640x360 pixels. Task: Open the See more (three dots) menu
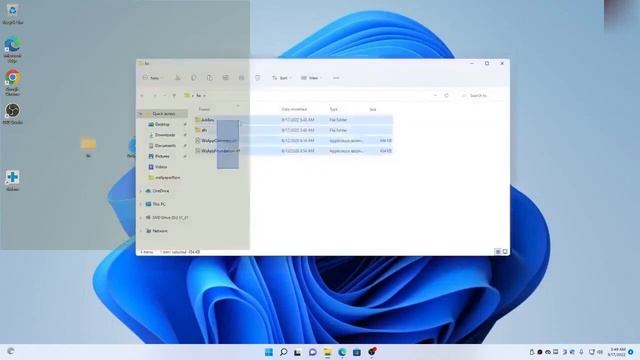(x=336, y=78)
